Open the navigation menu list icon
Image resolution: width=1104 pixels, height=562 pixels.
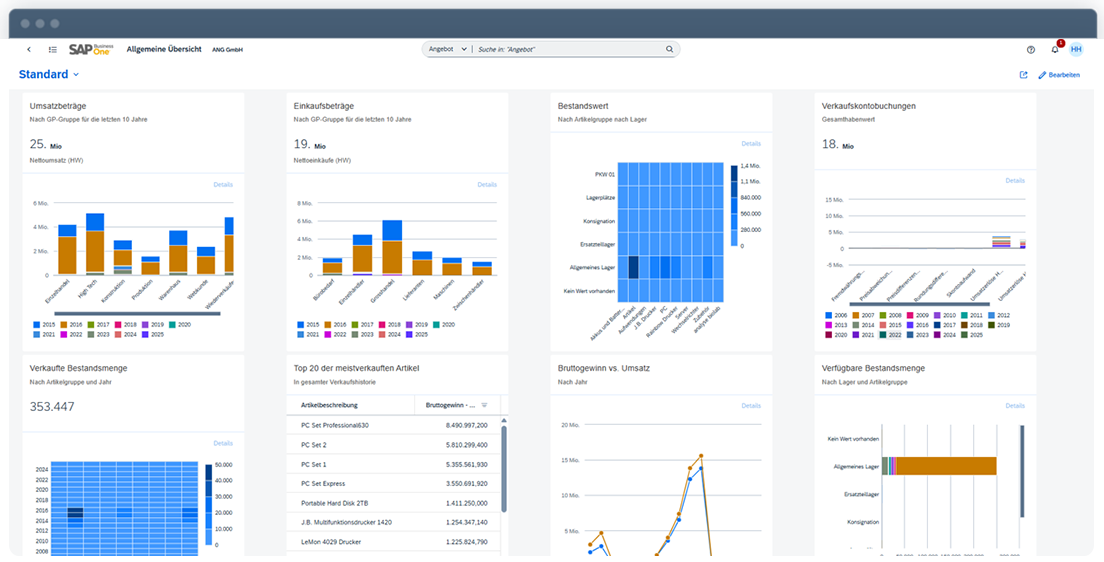click(52, 49)
